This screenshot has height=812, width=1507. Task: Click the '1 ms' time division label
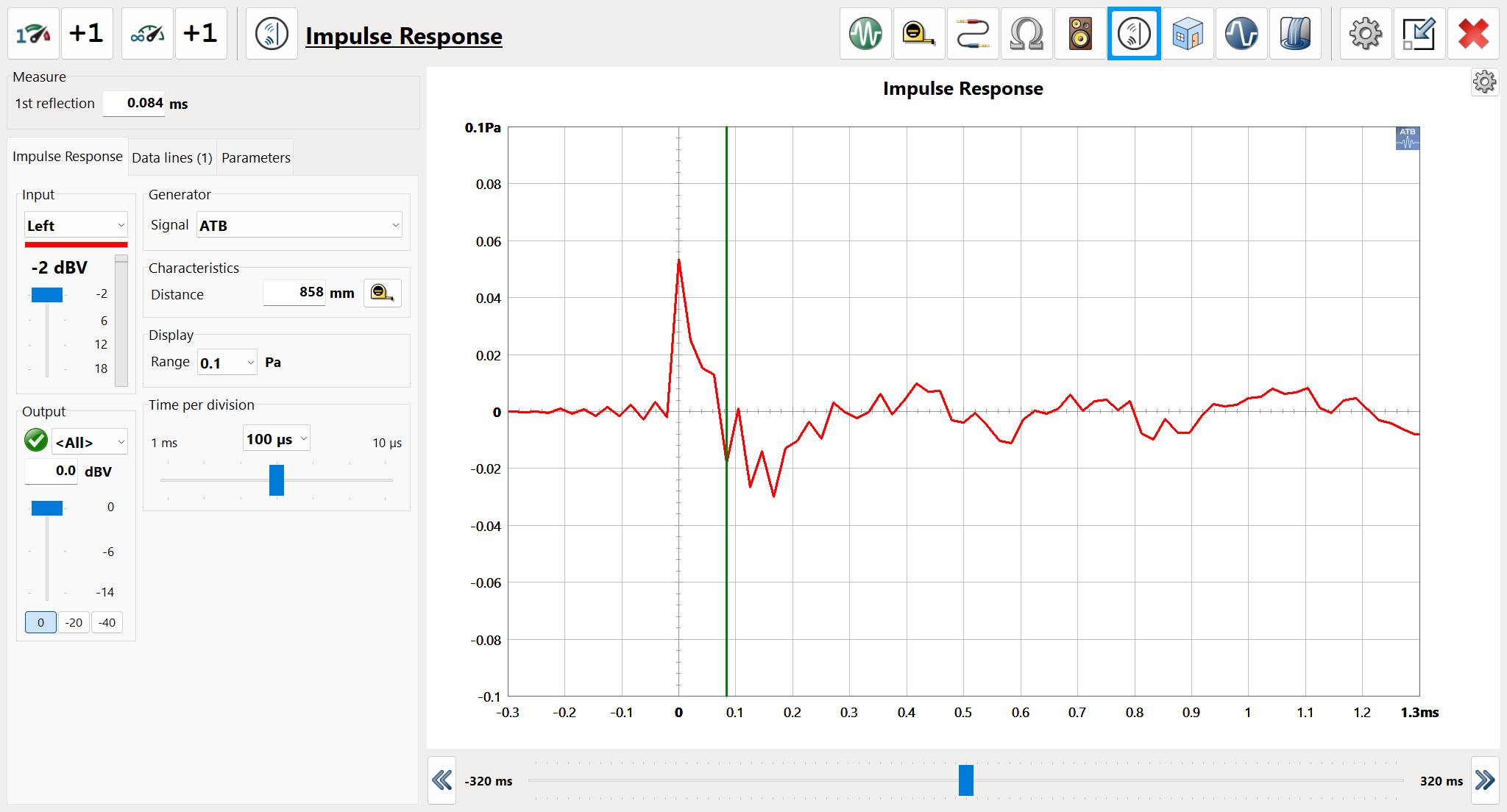coord(164,443)
